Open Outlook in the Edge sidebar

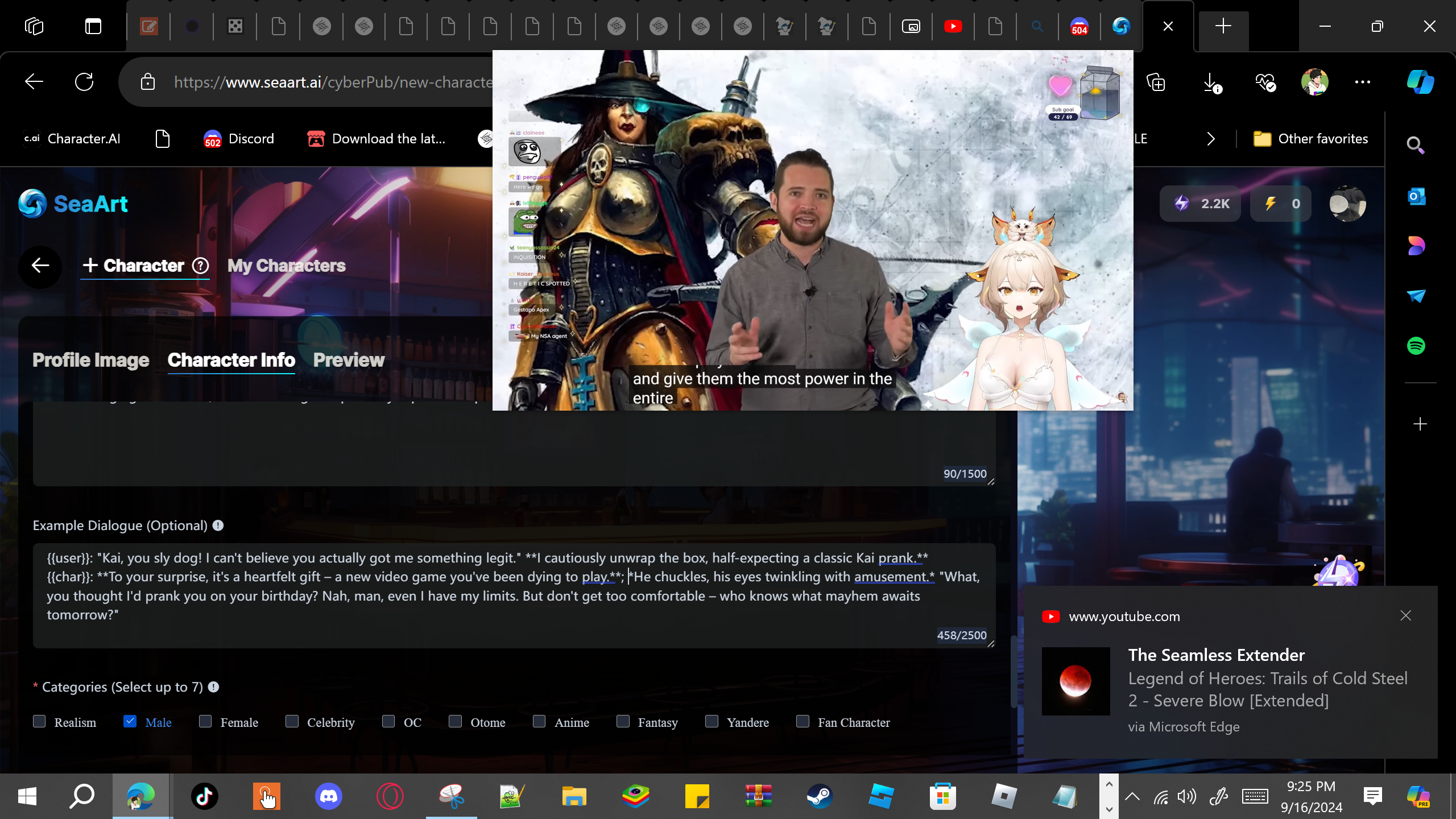[x=1416, y=197]
